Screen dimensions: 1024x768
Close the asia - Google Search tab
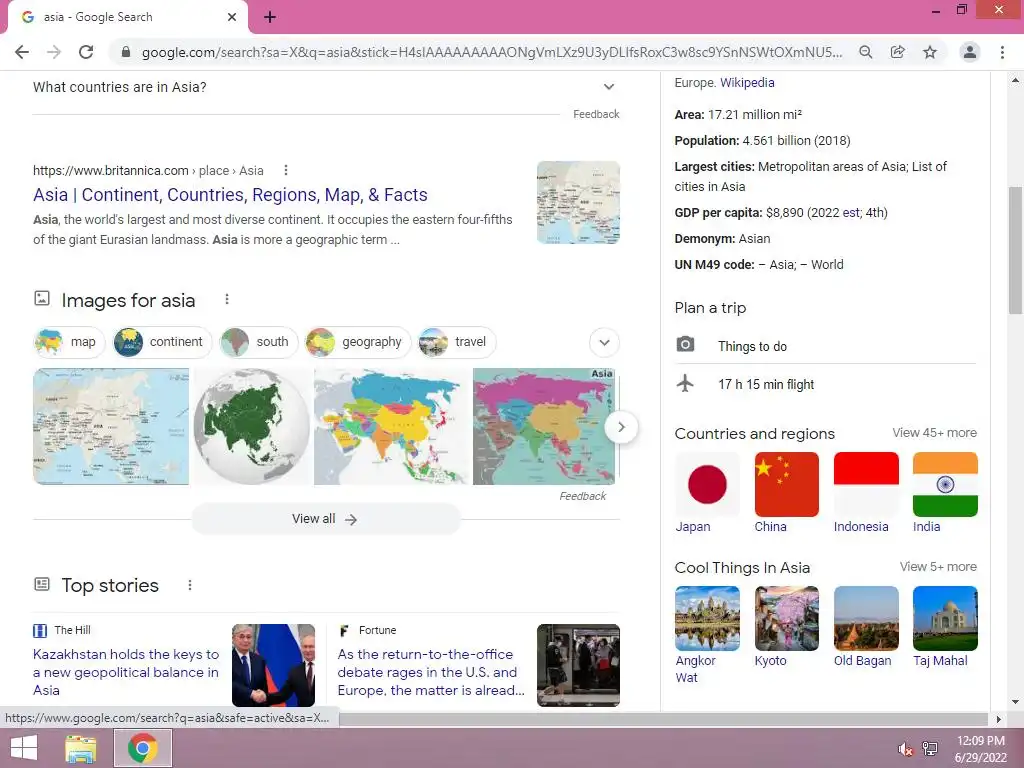[232, 17]
